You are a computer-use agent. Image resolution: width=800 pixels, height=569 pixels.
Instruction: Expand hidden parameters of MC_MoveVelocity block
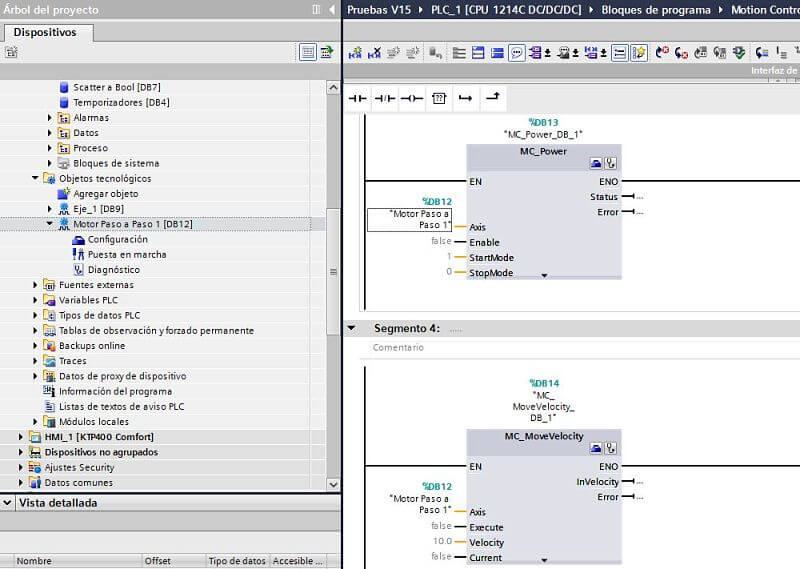pos(544,561)
